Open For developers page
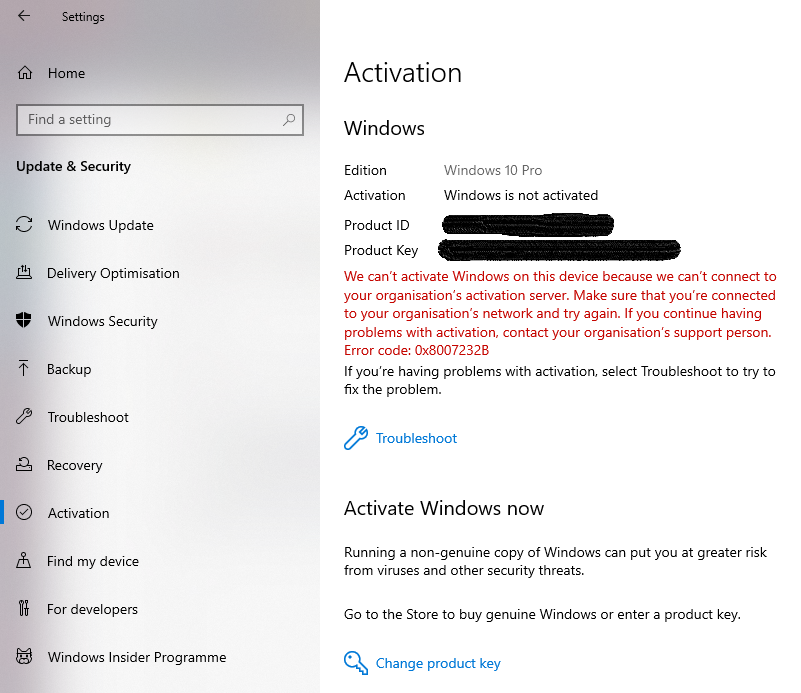 pos(92,609)
